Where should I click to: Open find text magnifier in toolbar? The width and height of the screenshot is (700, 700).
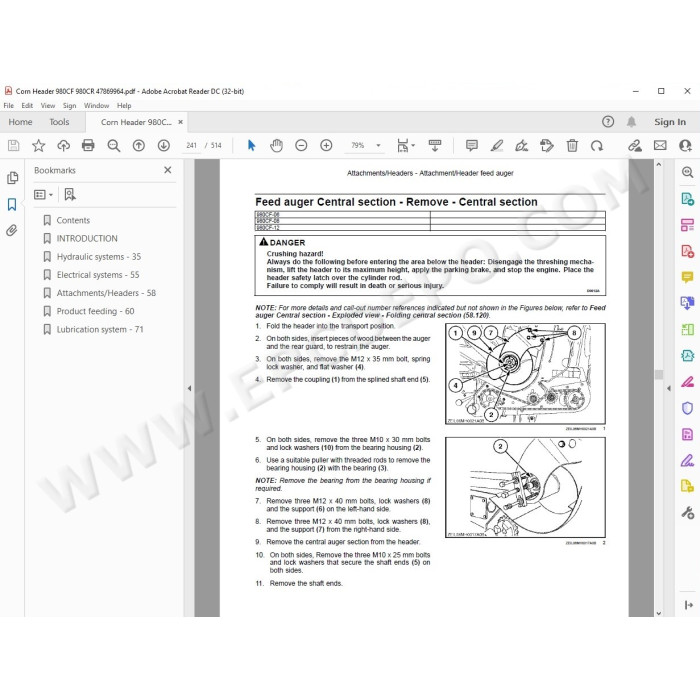click(113, 146)
